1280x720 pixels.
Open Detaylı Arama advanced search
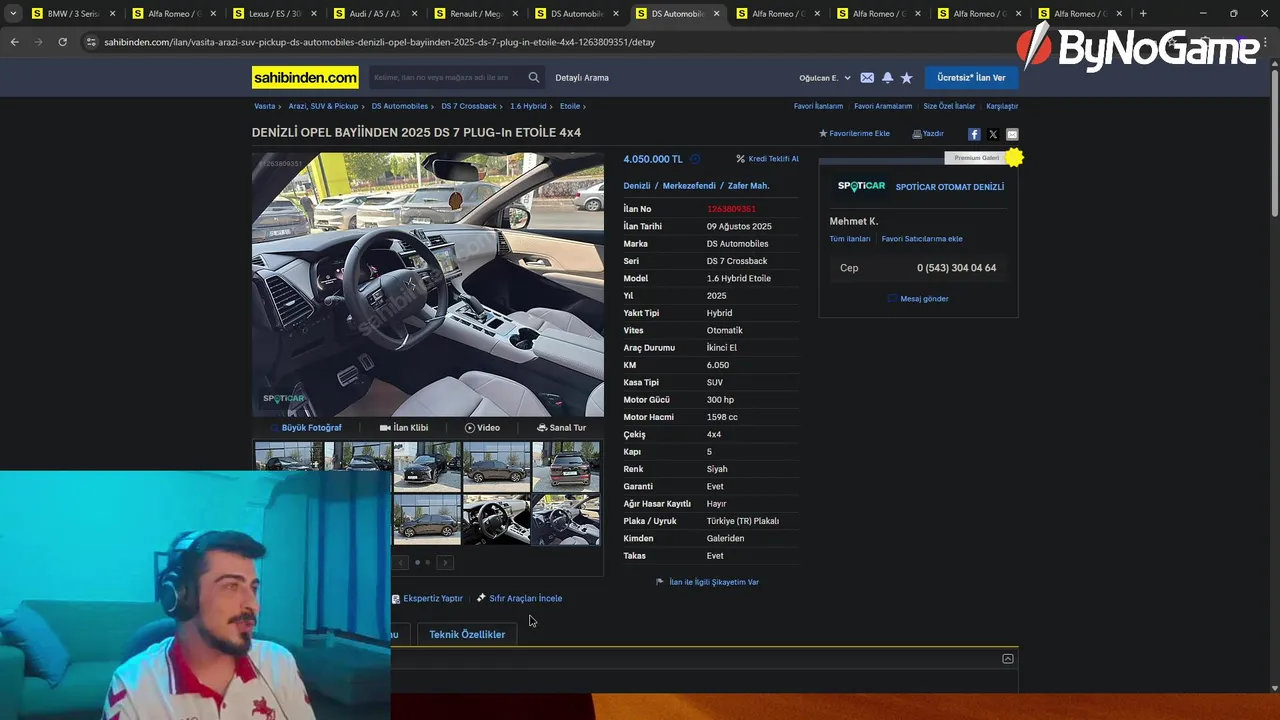click(582, 78)
